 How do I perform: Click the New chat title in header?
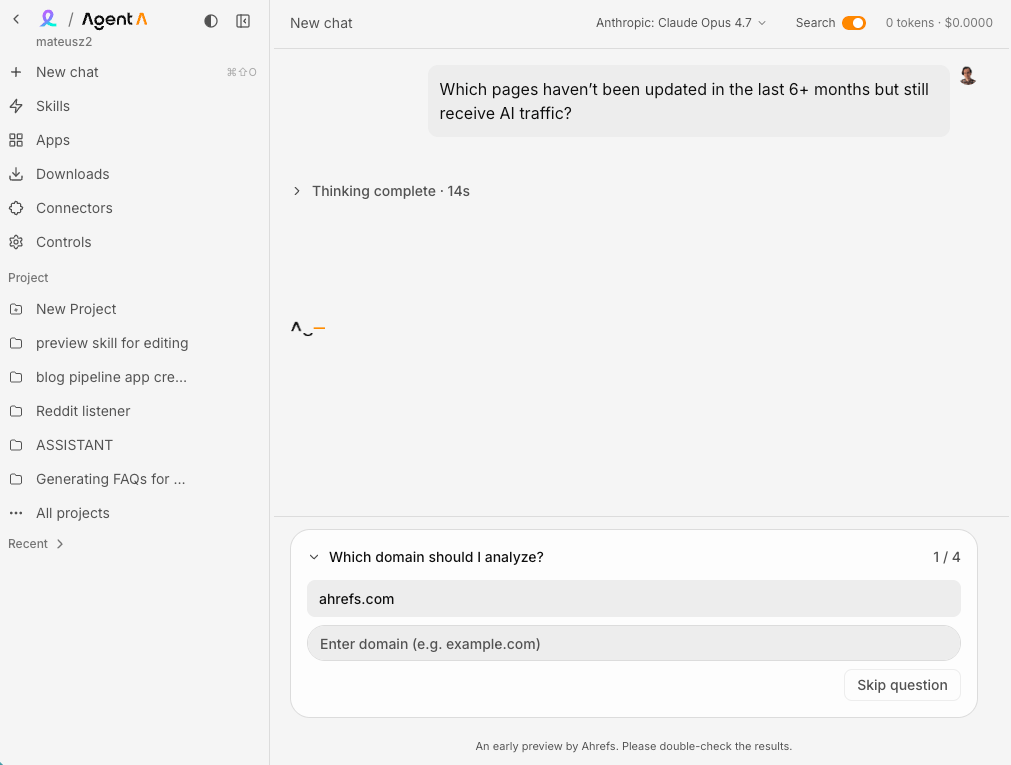coord(321,23)
